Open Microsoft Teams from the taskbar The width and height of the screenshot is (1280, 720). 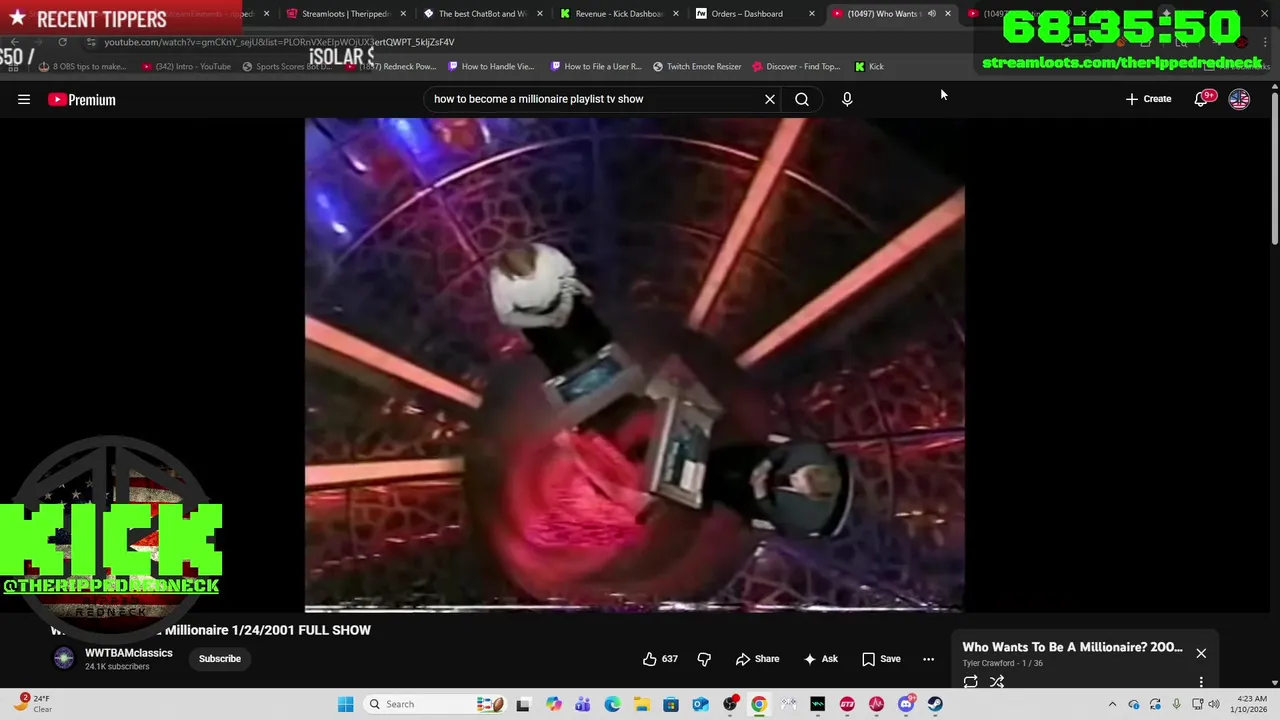(582, 704)
